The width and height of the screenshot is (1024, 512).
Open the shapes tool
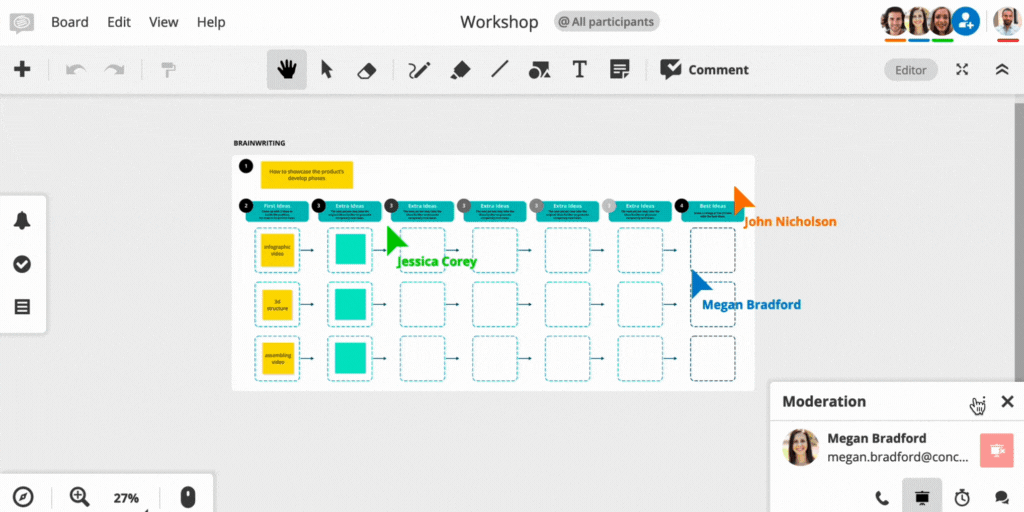point(539,70)
